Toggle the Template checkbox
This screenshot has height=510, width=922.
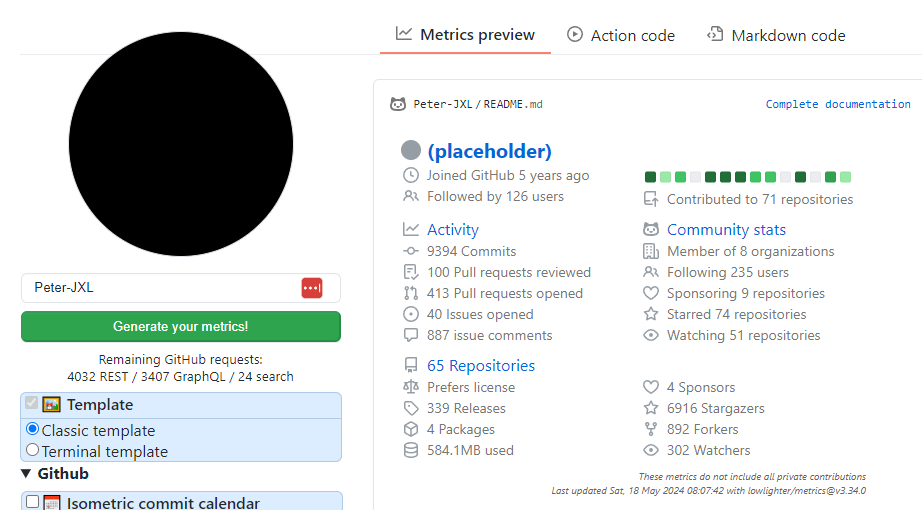32,403
